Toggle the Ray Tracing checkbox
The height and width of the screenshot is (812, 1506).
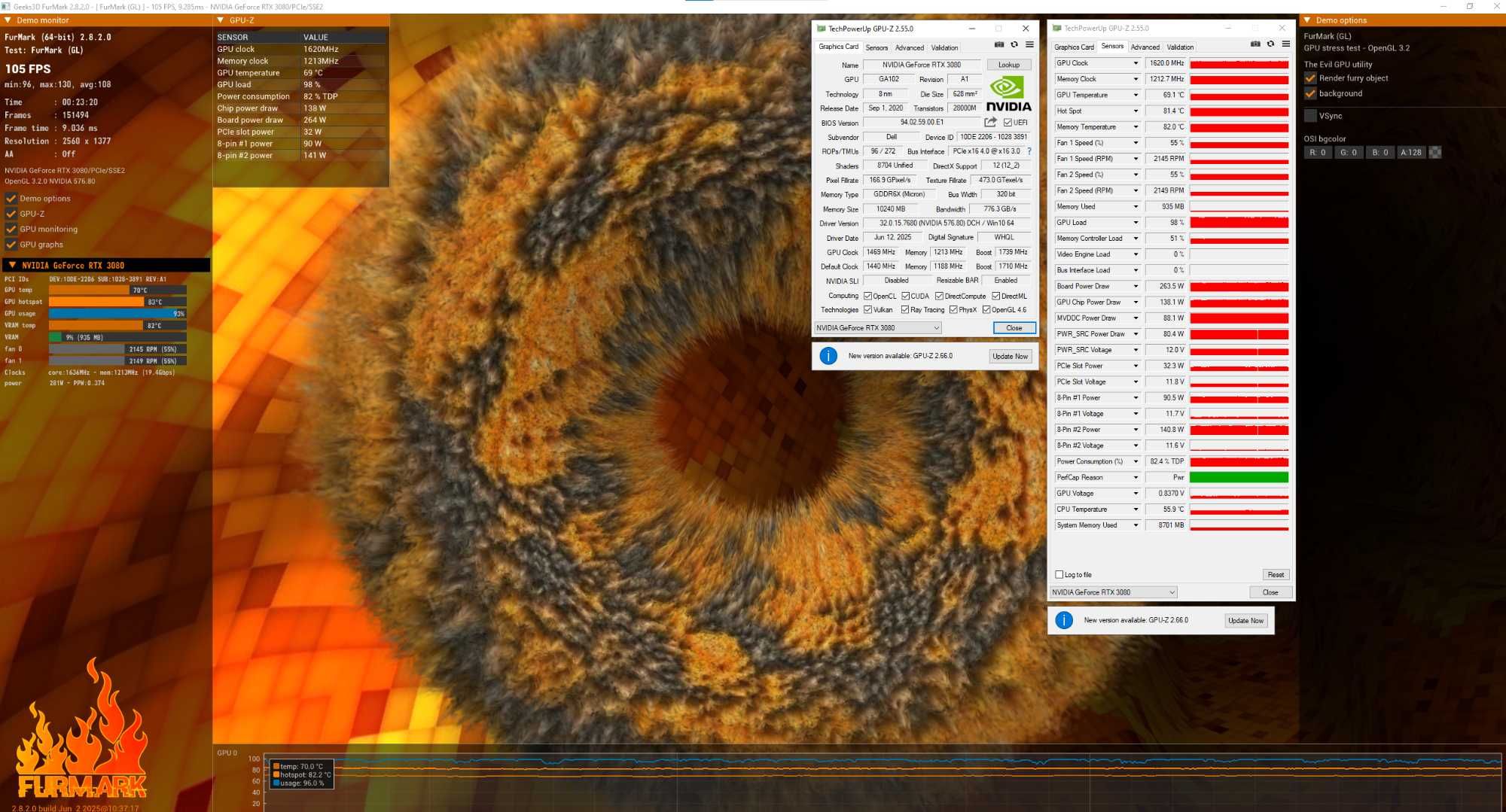[x=905, y=309]
